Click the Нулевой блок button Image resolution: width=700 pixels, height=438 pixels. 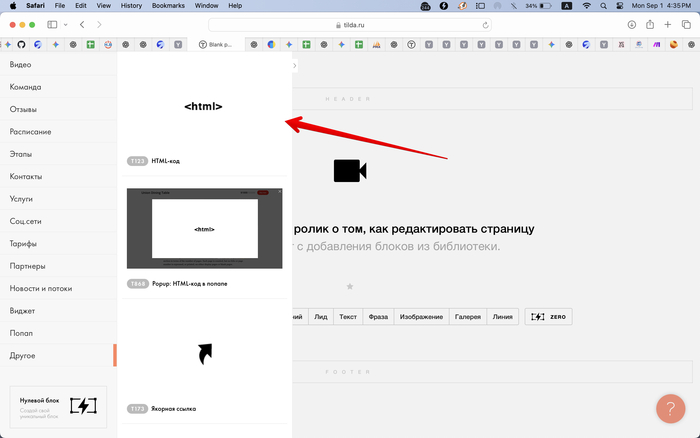tap(58, 406)
